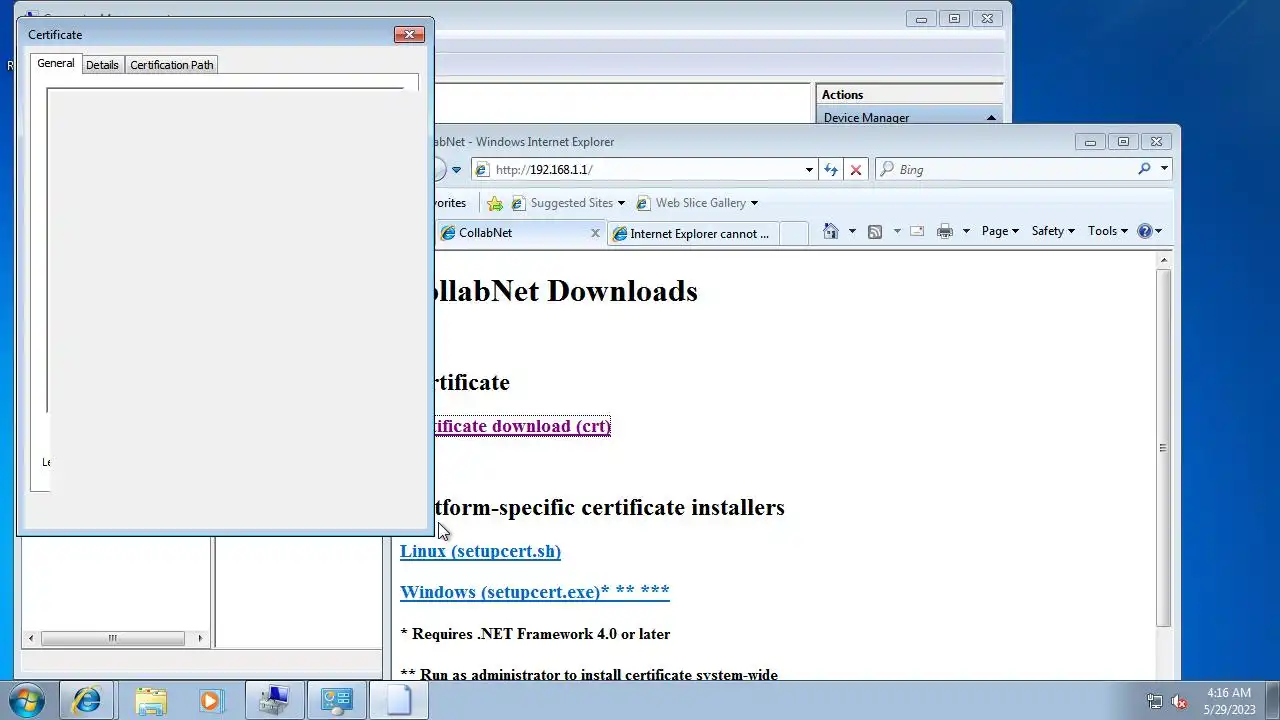
Task: Open the Linux (setupcert.sh) link
Action: tap(480, 551)
